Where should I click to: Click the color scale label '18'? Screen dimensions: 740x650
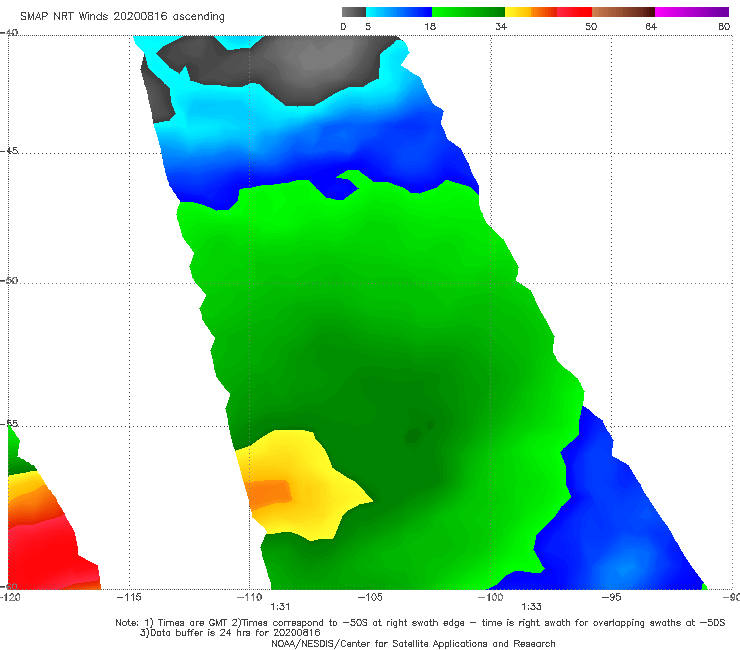(x=430, y=26)
